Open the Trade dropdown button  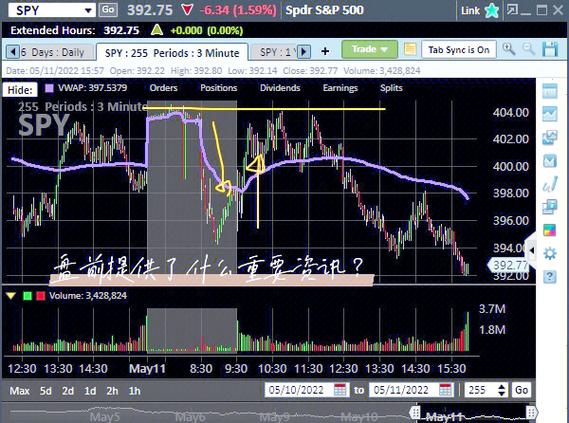(369, 49)
